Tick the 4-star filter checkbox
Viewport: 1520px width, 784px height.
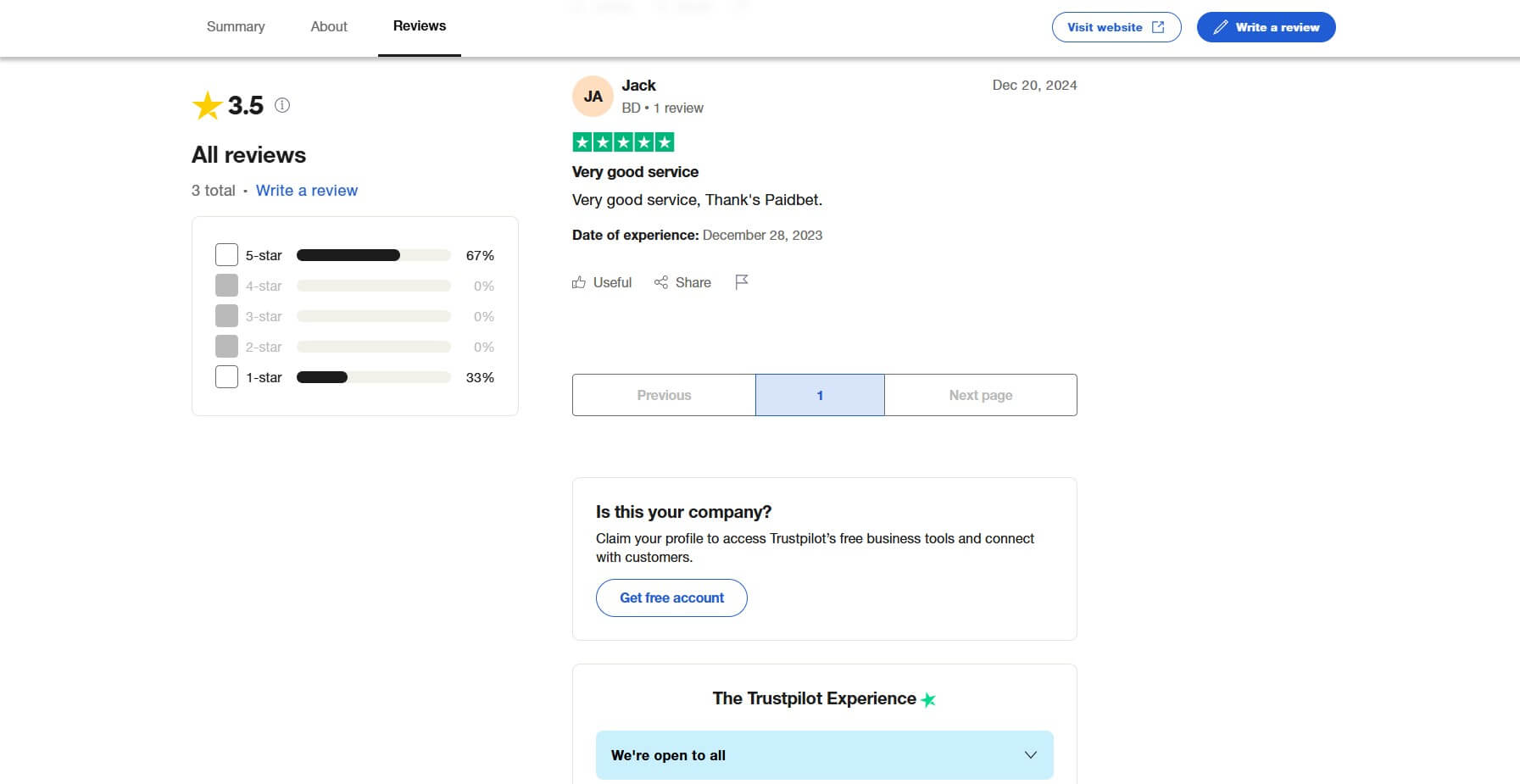pyautogui.click(x=226, y=286)
